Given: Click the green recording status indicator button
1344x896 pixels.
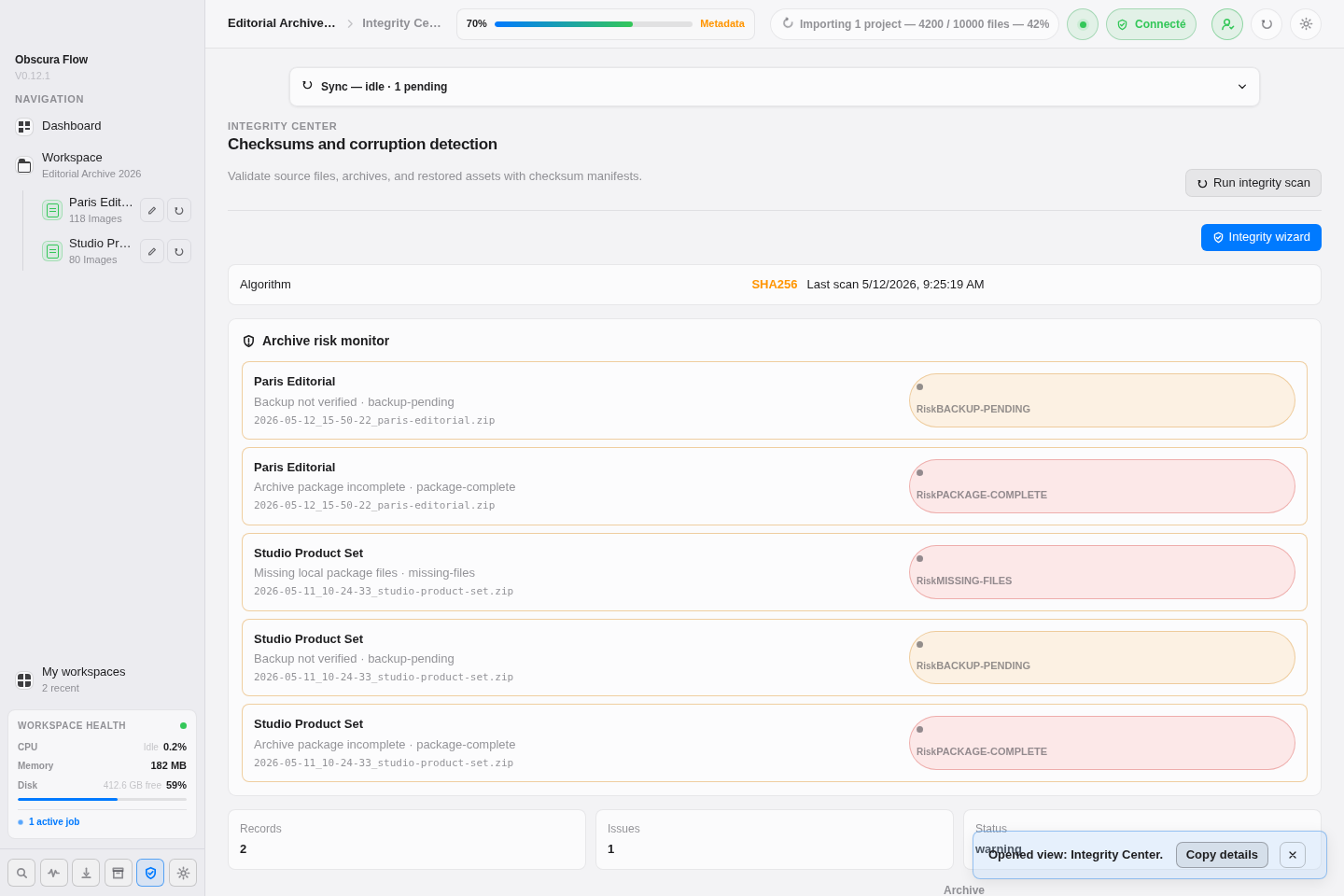Looking at the screenshot, I should 1083,24.
